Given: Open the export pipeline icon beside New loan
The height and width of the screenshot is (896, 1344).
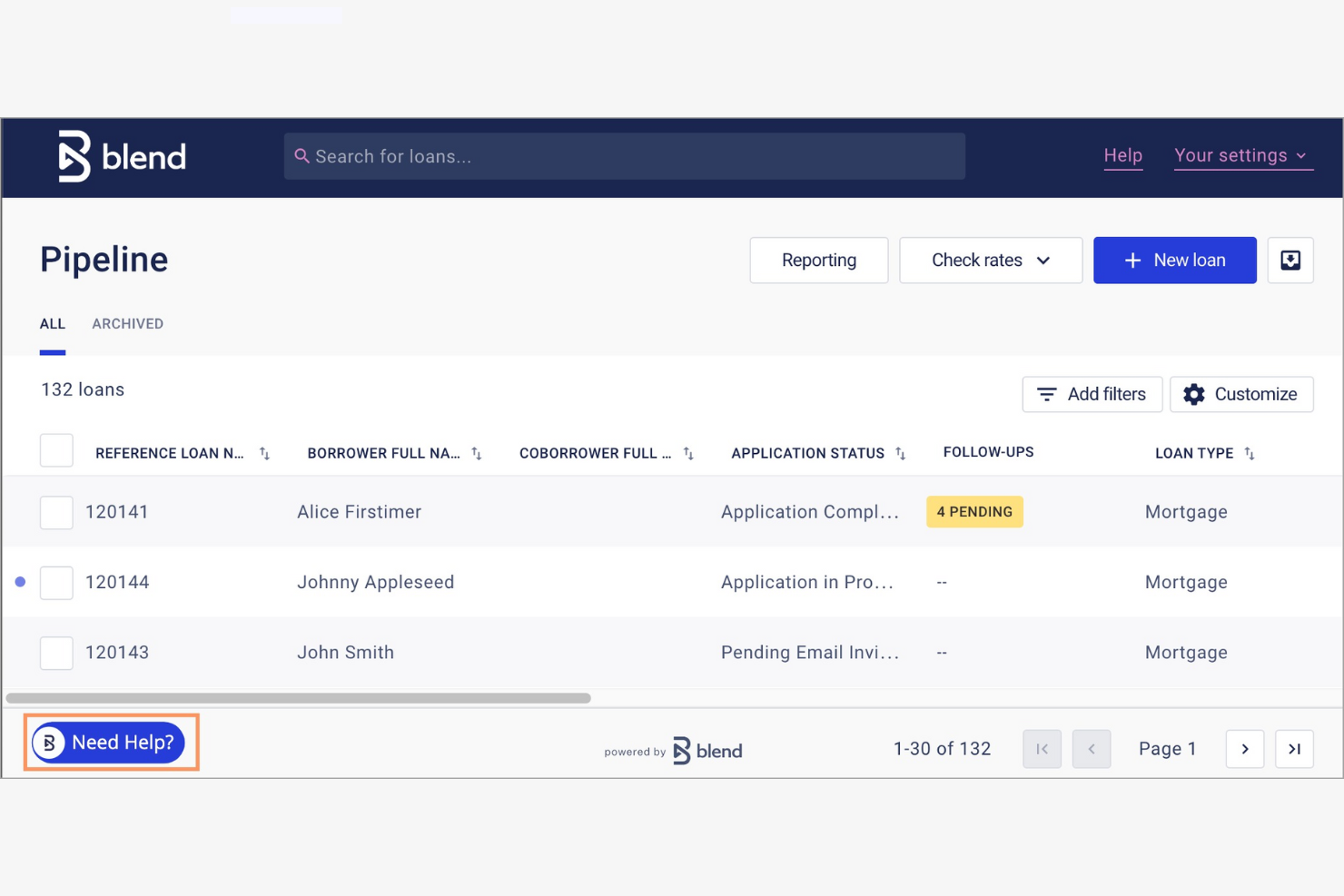Looking at the screenshot, I should (x=1290, y=260).
